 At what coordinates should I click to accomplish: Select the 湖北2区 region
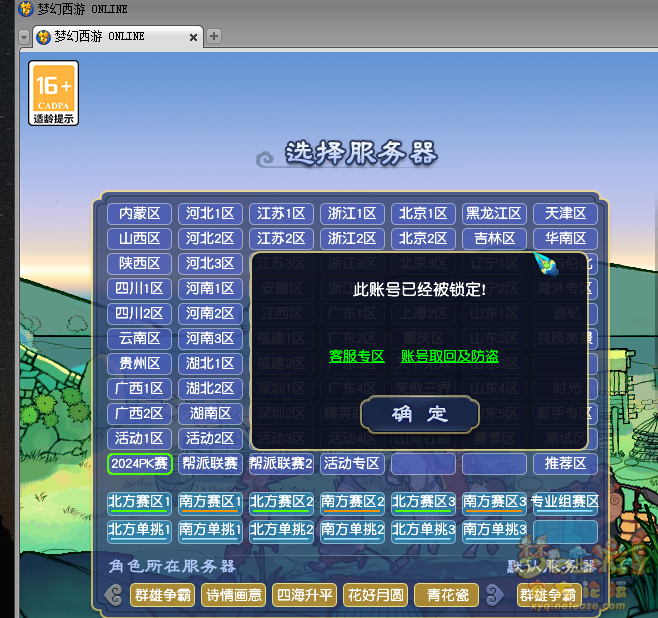pyautogui.click(x=210, y=389)
